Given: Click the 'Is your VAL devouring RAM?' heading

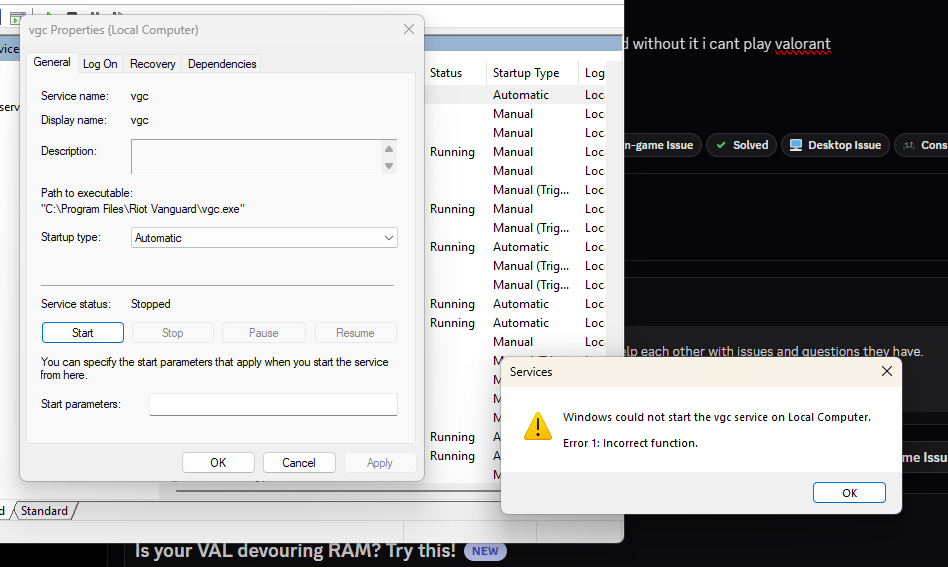Looking at the screenshot, I should (295, 551).
